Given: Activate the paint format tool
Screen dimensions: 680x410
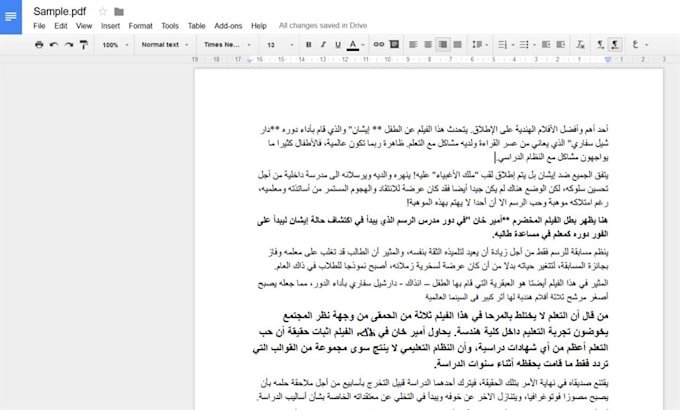Looking at the screenshot, I should (x=84, y=45).
